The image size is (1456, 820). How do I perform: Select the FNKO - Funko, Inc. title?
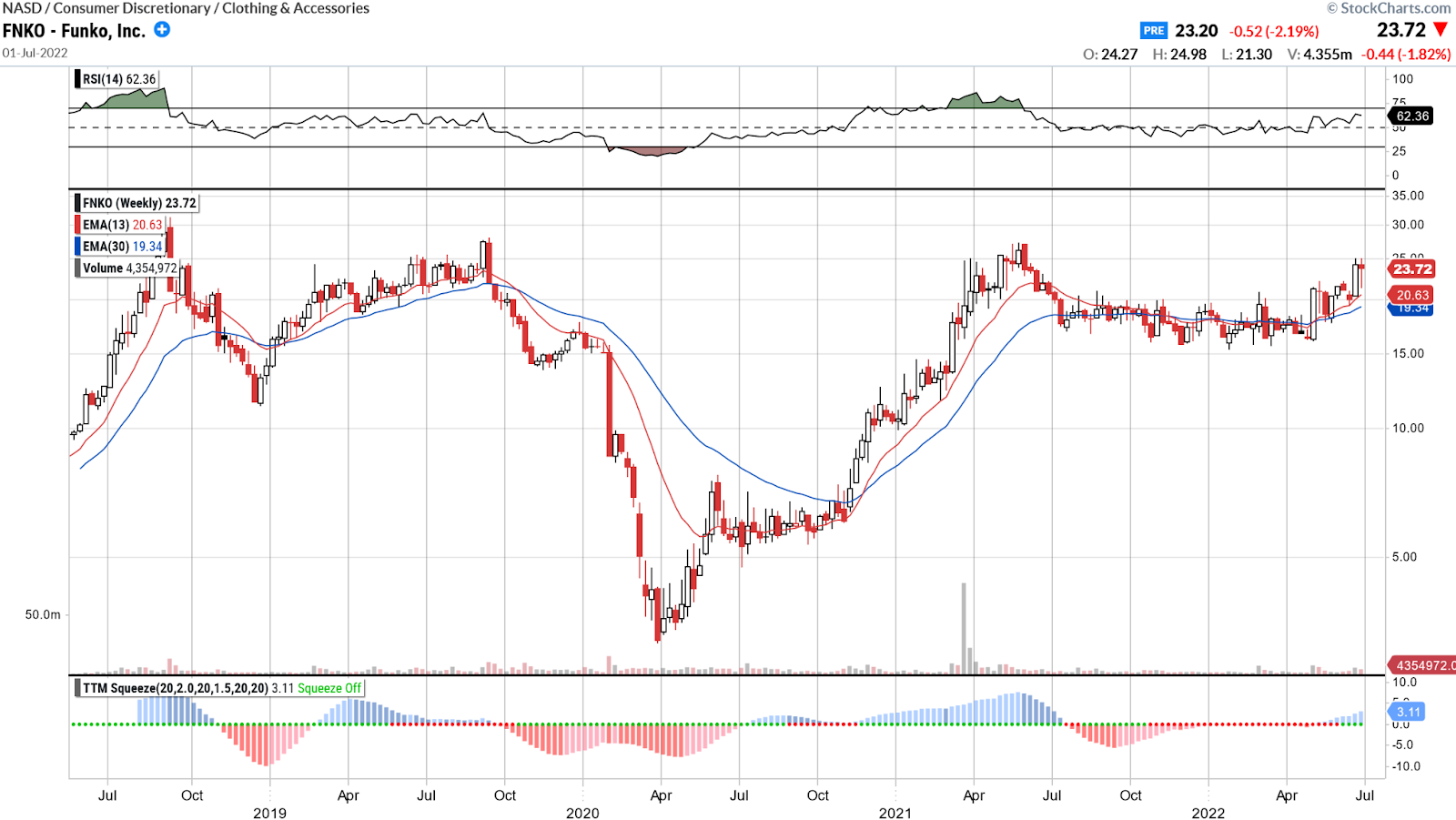click(x=74, y=30)
